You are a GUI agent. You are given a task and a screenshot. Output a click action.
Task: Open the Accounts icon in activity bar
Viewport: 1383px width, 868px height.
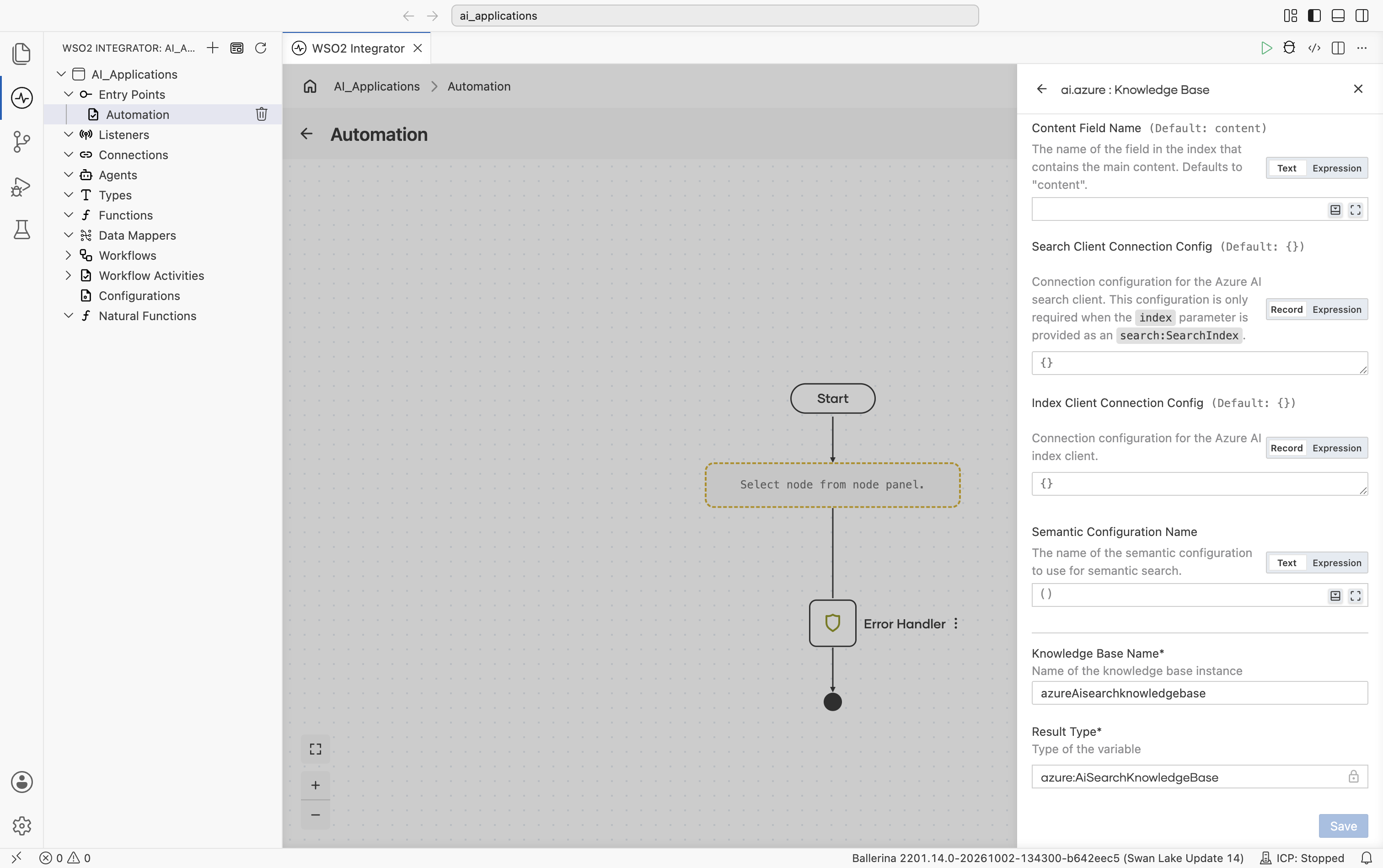click(22, 782)
